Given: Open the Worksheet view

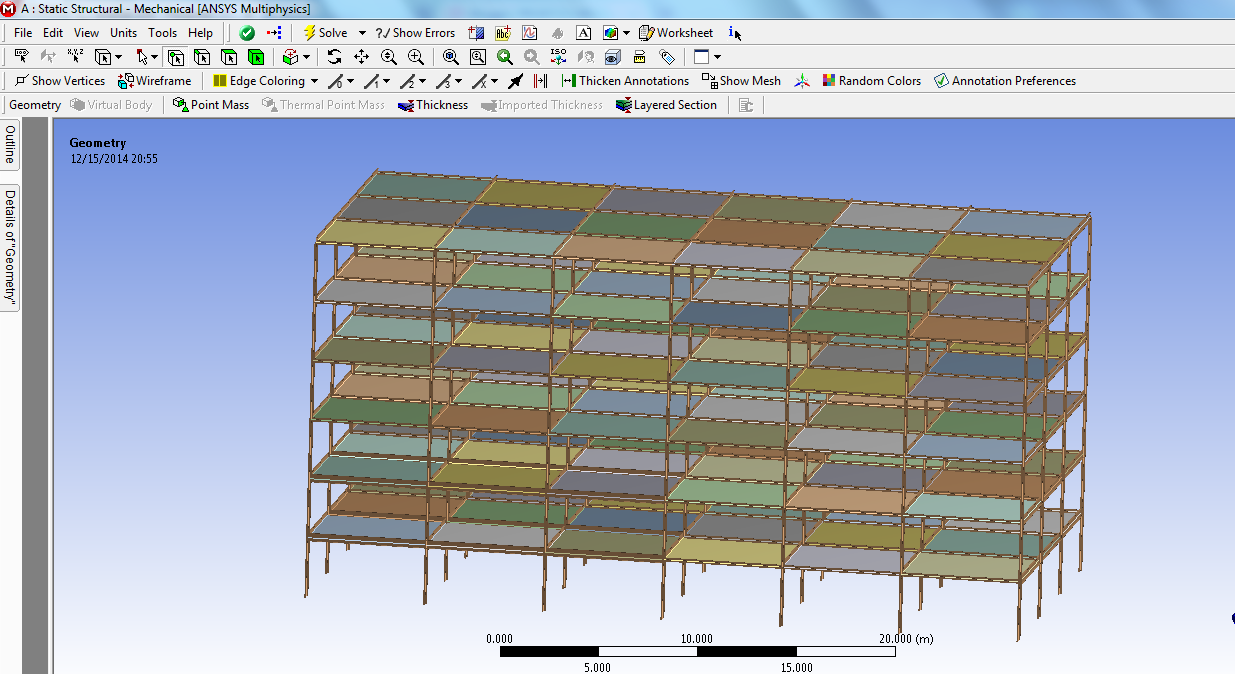Looking at the screenshot, I should point(677,32).
